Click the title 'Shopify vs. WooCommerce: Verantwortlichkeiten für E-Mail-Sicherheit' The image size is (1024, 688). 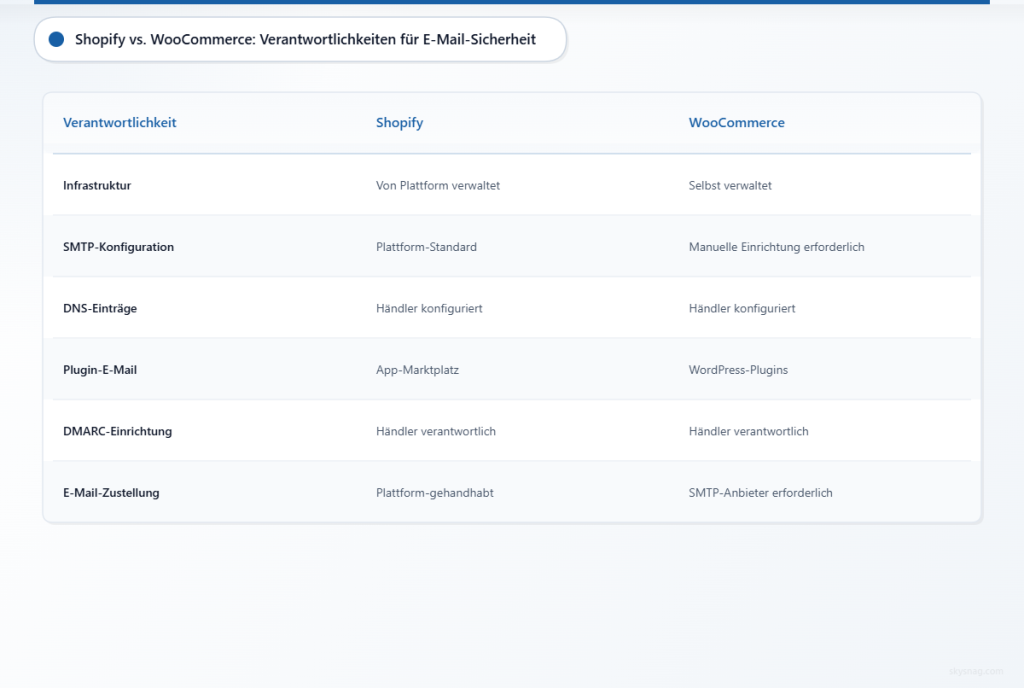(305, 39)
